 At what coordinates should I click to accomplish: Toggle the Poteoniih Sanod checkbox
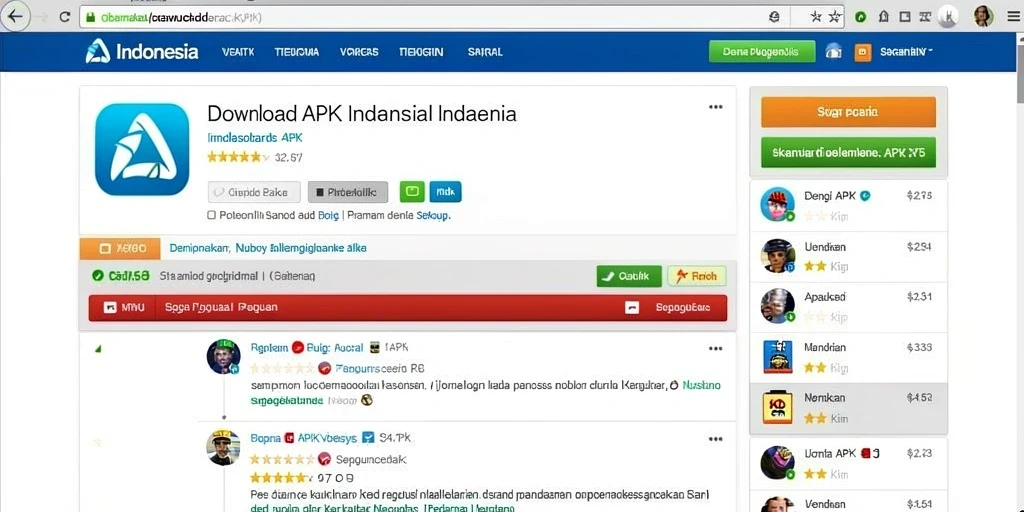click(212, 215)
